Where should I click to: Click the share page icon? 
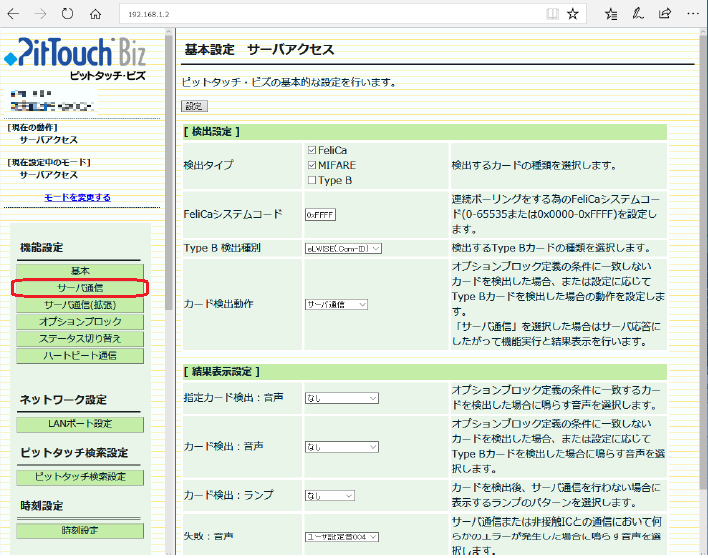point(665,14)
